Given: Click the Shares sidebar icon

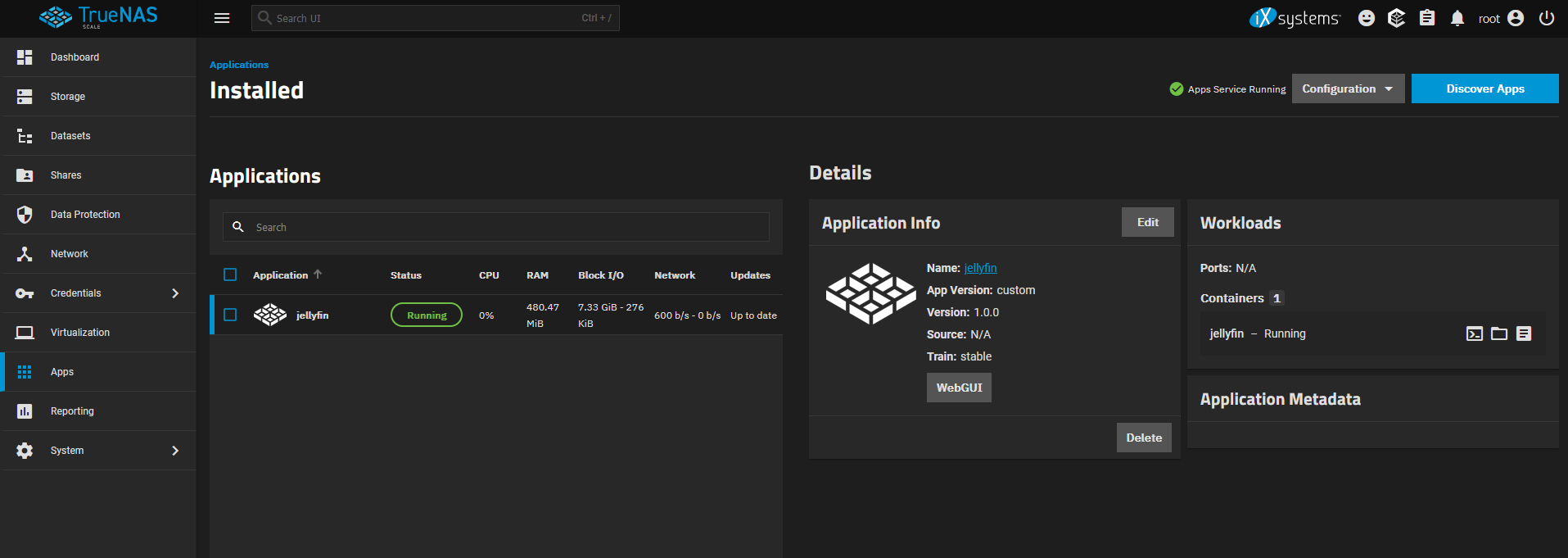Looking at the screenshot, I should coord(25,175).
